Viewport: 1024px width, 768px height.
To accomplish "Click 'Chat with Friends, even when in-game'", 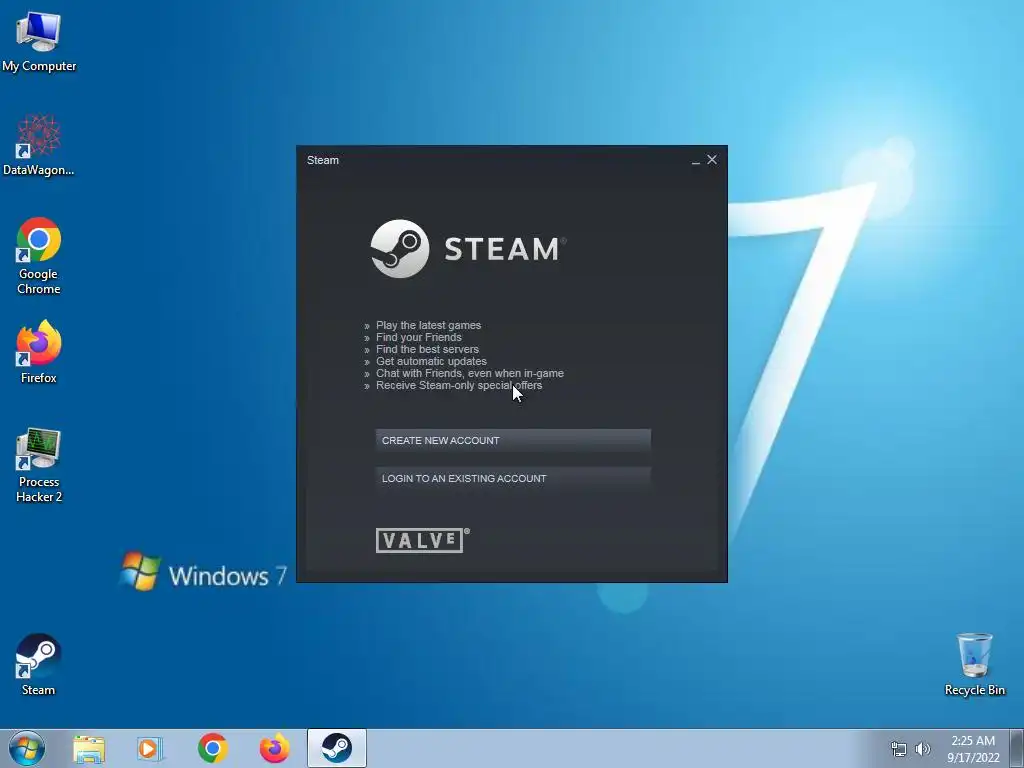I will (x=470, y=374).
